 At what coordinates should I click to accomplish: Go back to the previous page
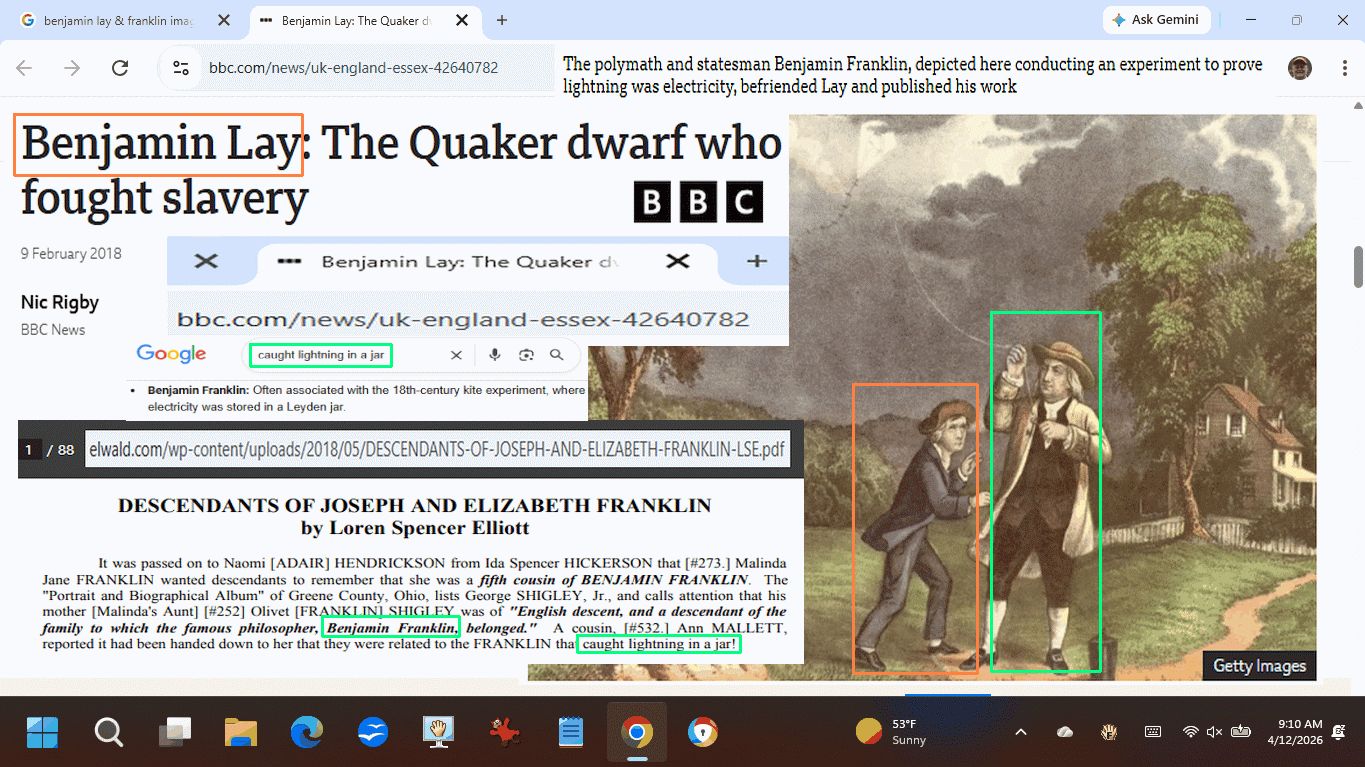click(24, 68)
